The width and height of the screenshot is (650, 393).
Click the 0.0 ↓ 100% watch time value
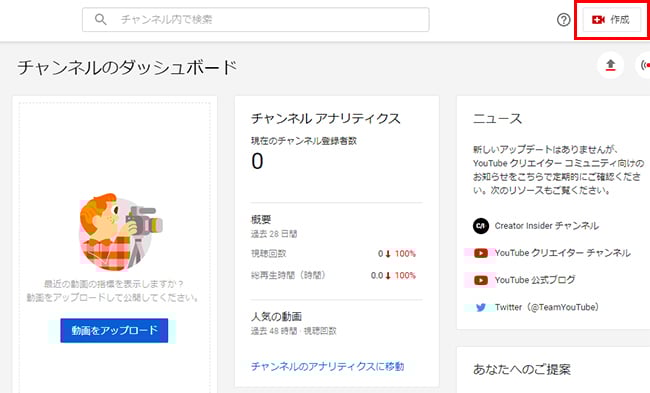pos(393,275)
